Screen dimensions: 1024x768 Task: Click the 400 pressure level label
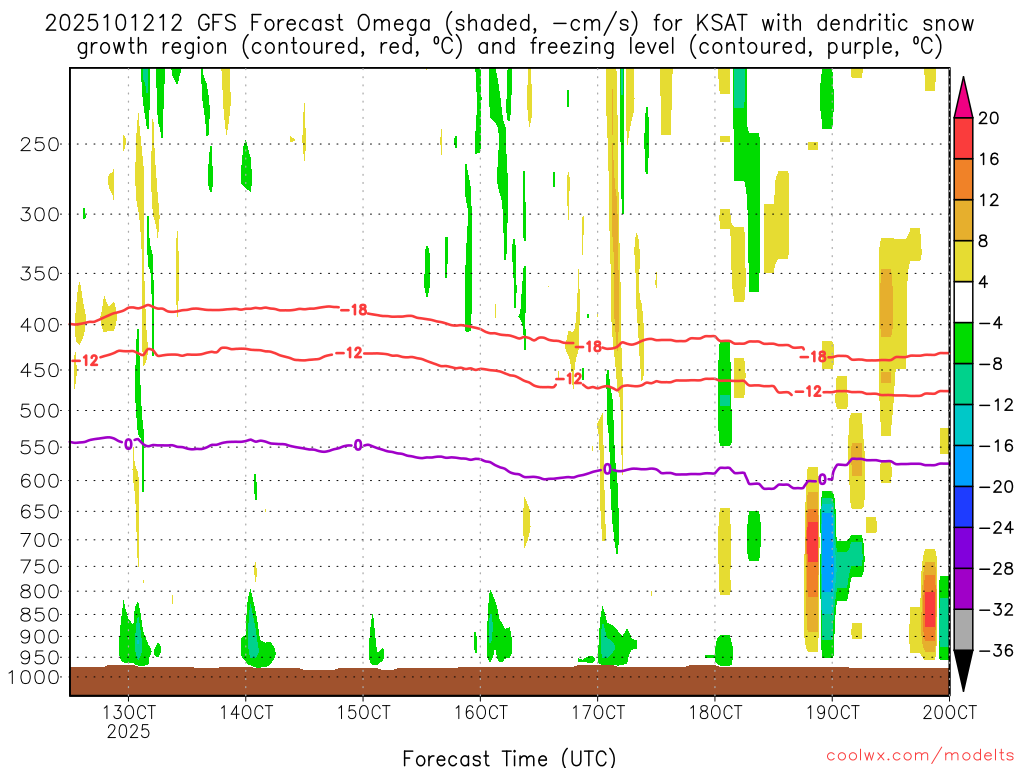point(40,325)
